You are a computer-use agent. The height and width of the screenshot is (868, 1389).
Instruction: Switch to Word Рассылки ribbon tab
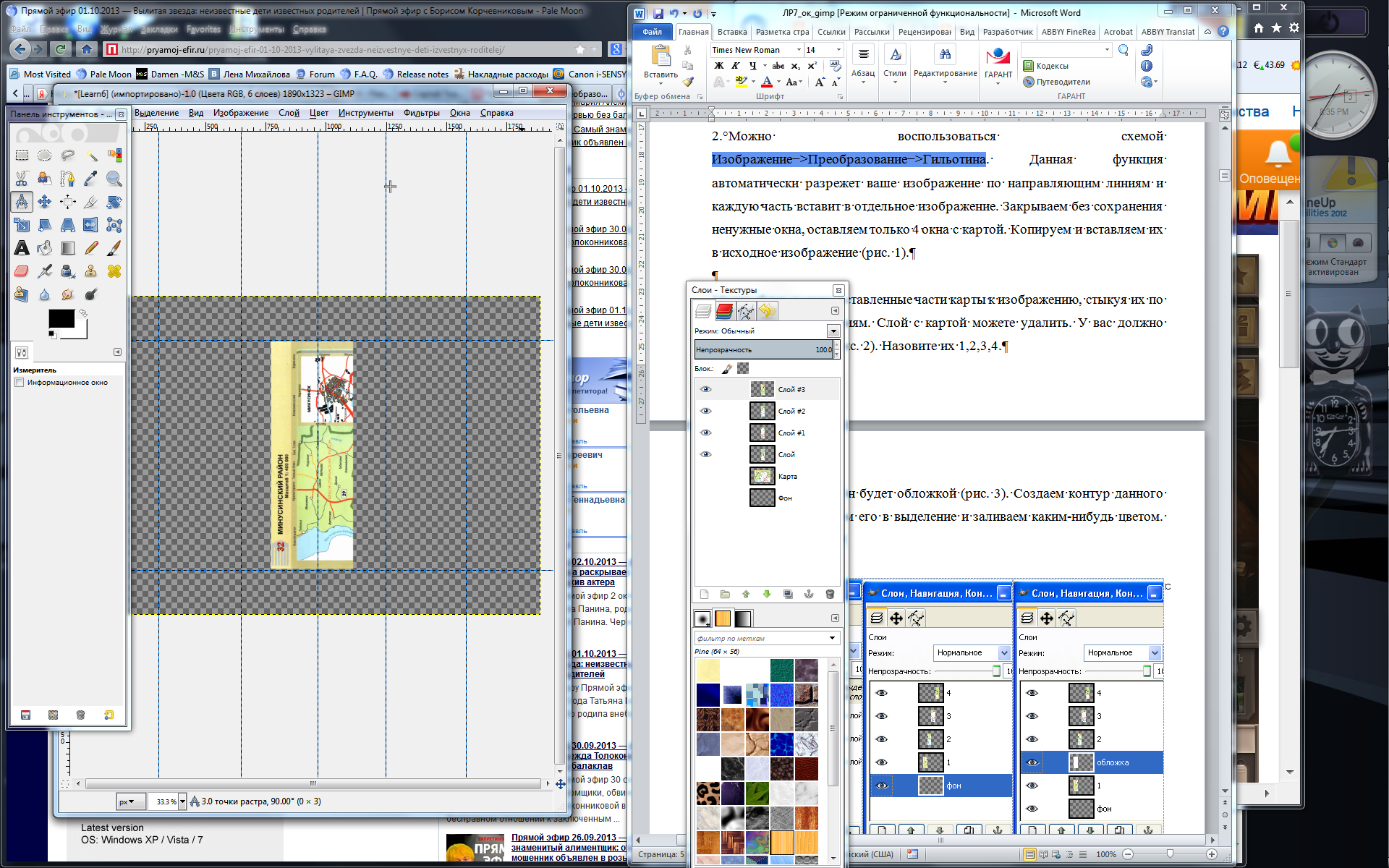[872, 32]
